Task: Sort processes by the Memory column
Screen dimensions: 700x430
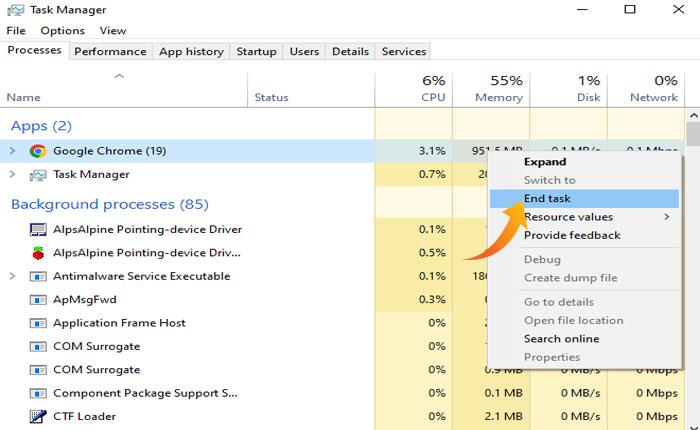Action: (498, 89)
